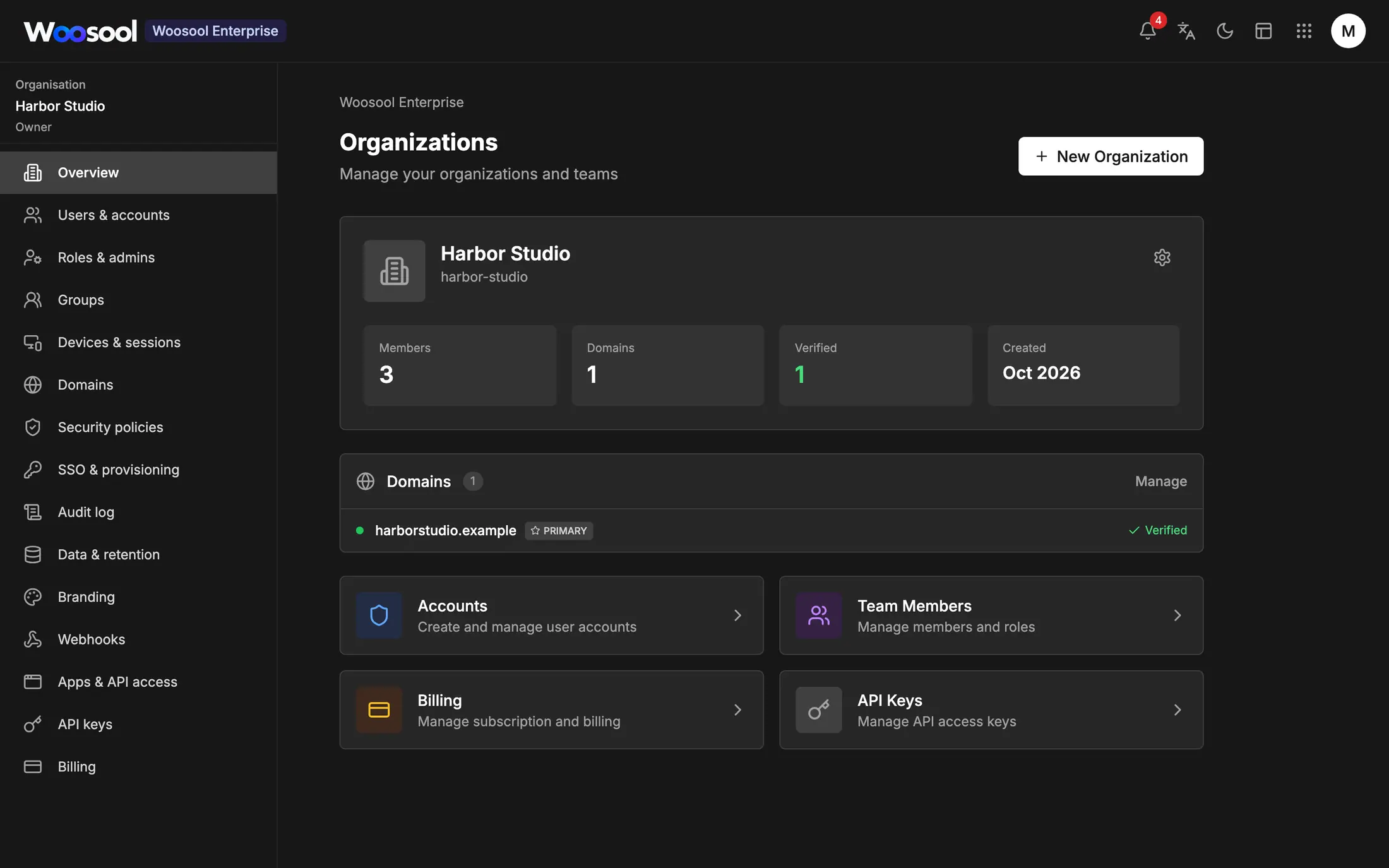Open Branding settings
The width and height of the screenshot is (1389, 868).
pyautogui.click(x=138, y=597)
